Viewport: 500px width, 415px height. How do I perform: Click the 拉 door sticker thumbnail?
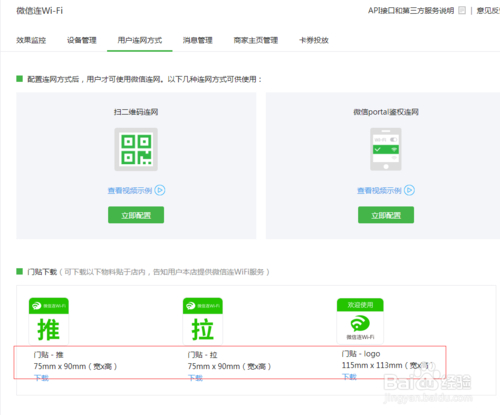click(203, 321)
